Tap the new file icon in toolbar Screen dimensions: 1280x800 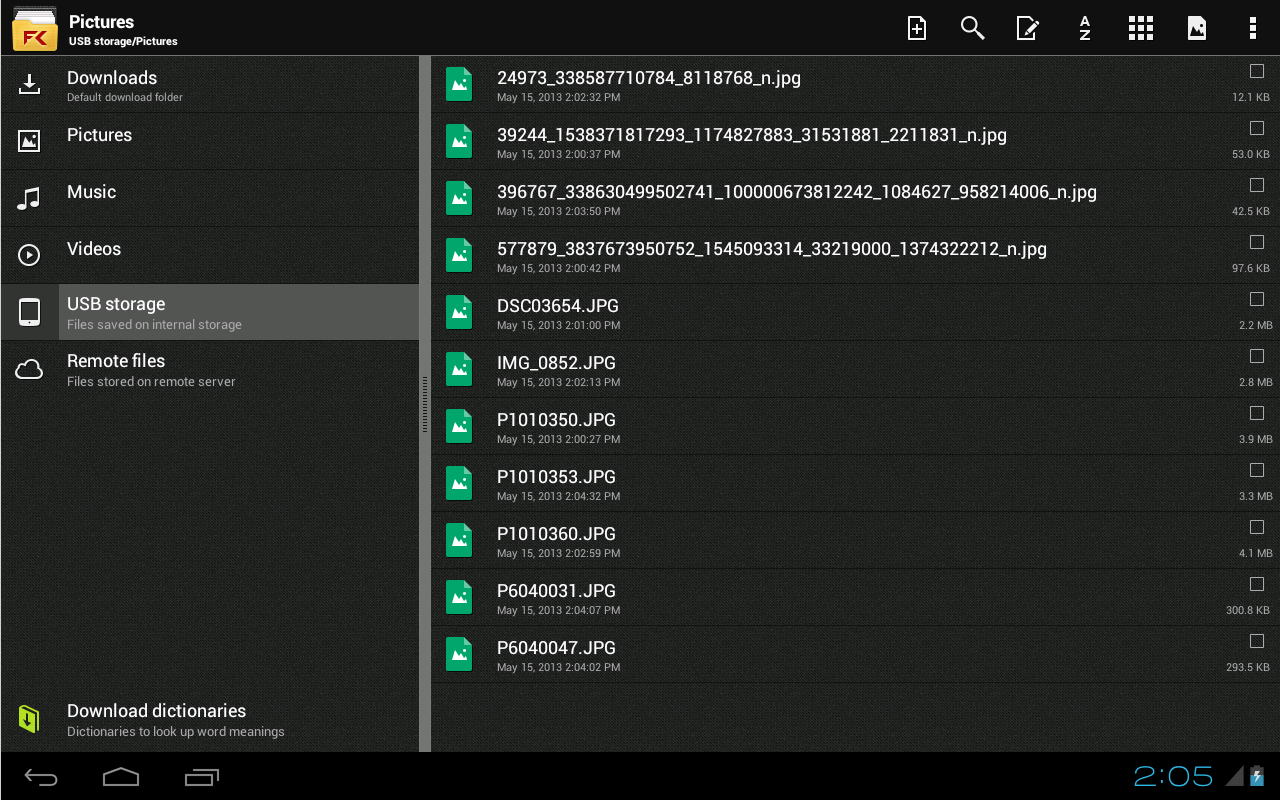(916, 28)
